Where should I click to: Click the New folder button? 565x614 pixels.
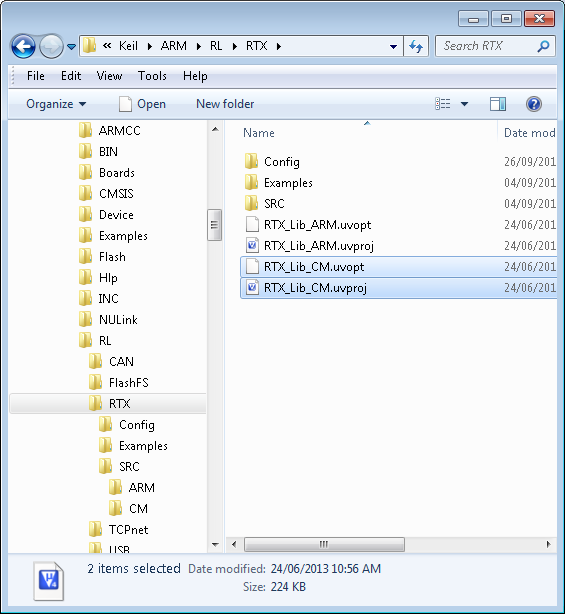click(x=225, y=104)
